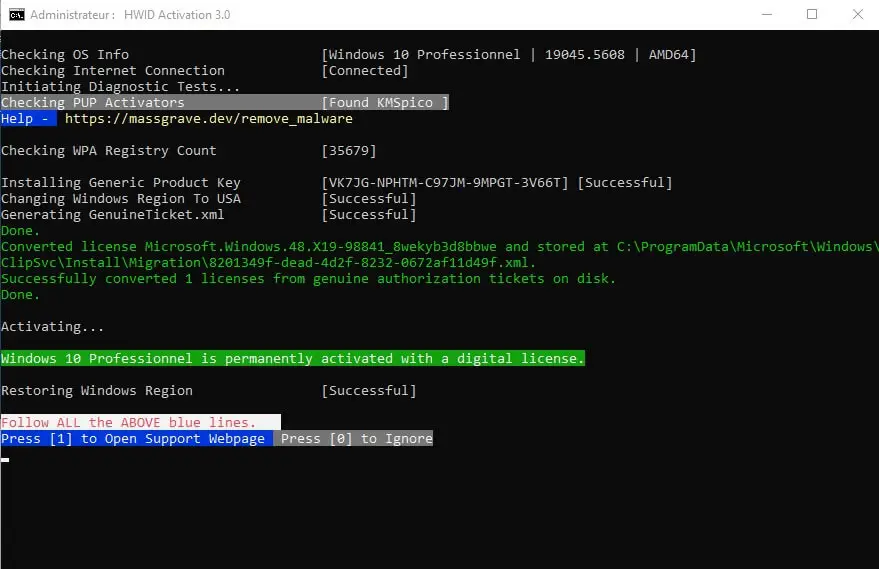Screen dimensions: 879x569
Task: Maximize the HWID Activation window
Action: click(812, 15)
